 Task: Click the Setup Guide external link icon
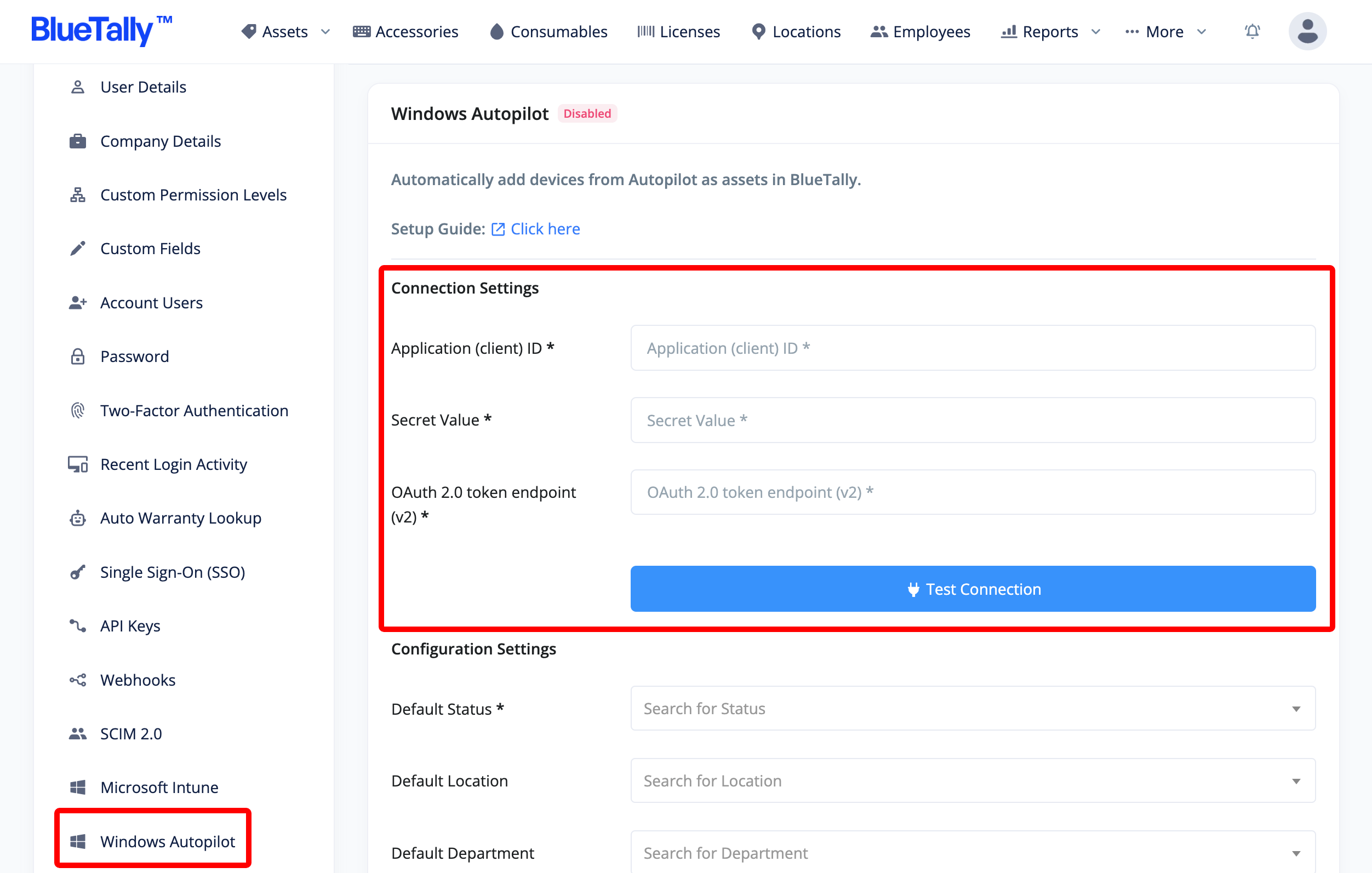tap(498, 229)
